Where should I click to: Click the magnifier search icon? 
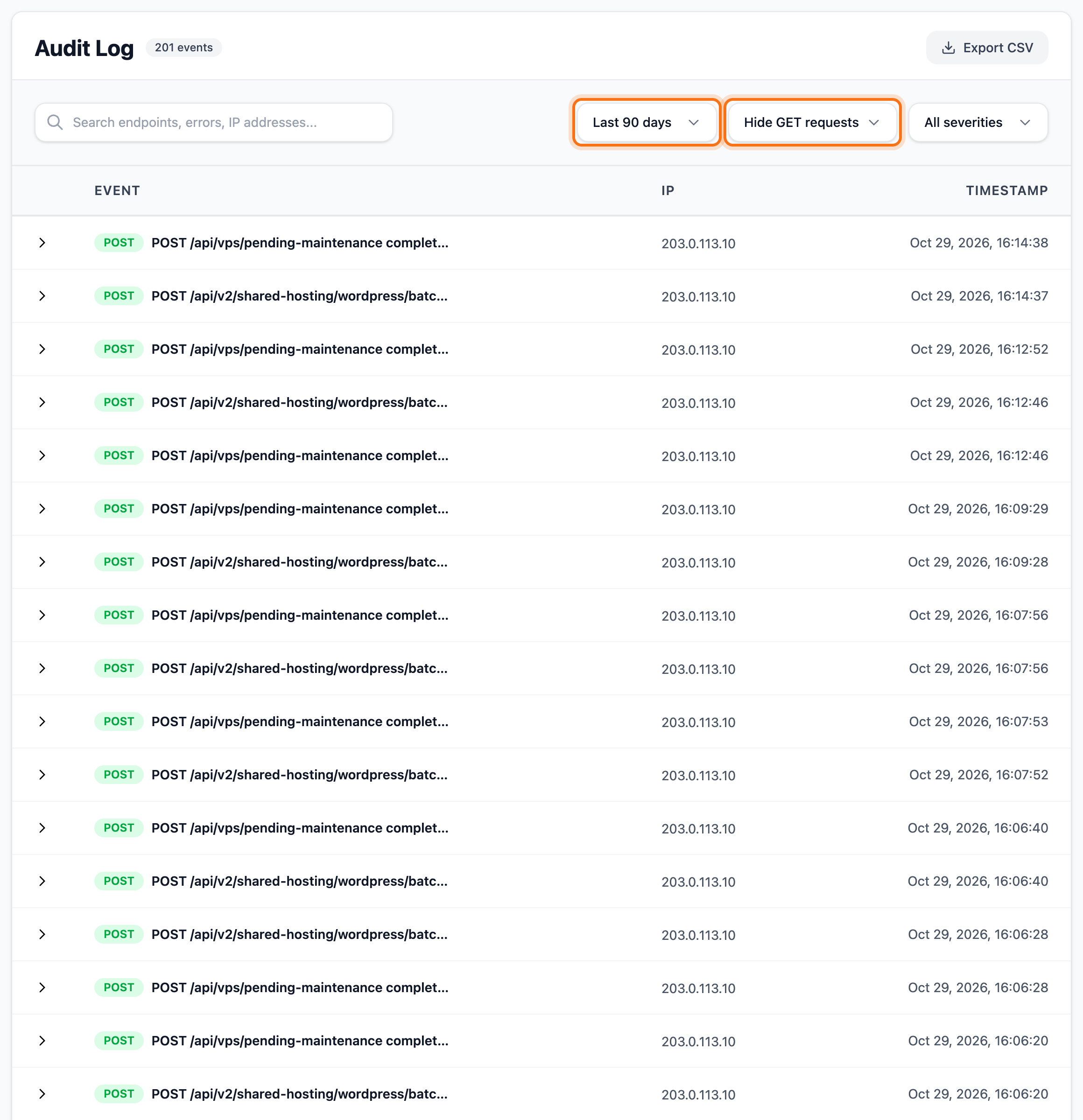(55, 122)
